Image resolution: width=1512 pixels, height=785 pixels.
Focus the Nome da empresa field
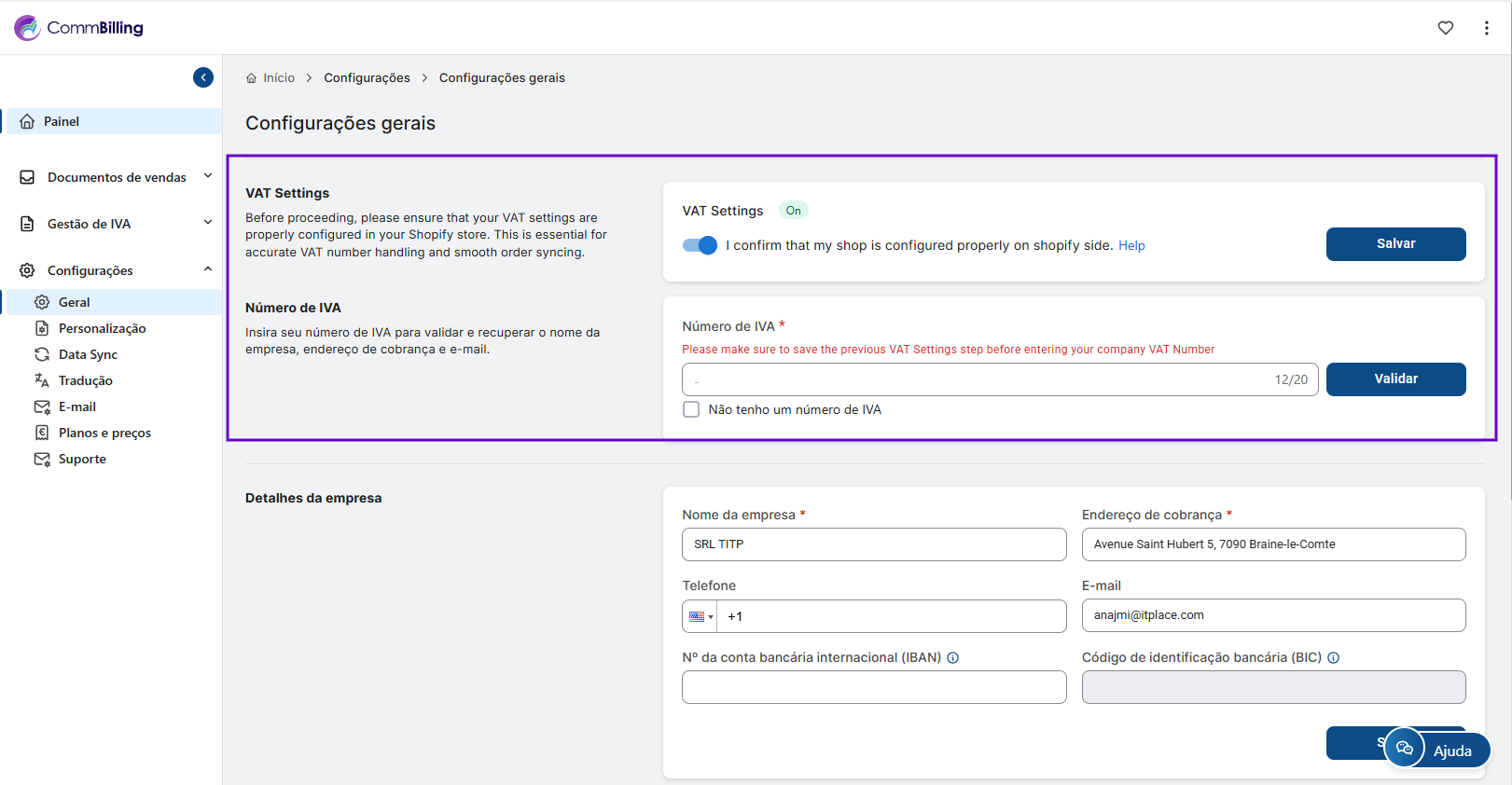(873, 544)
